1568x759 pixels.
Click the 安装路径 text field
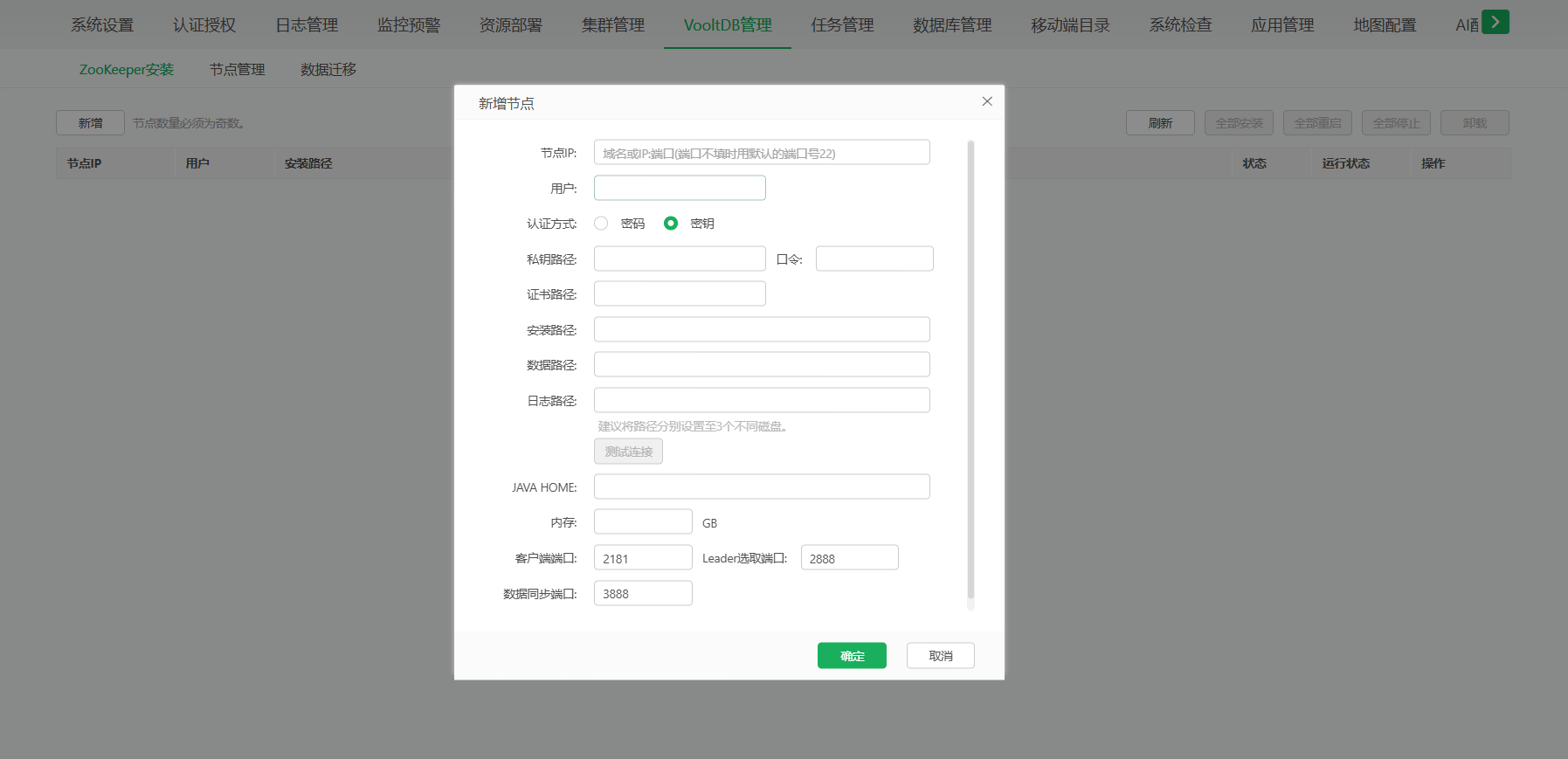pyautogui.click(x=761, y=329)
